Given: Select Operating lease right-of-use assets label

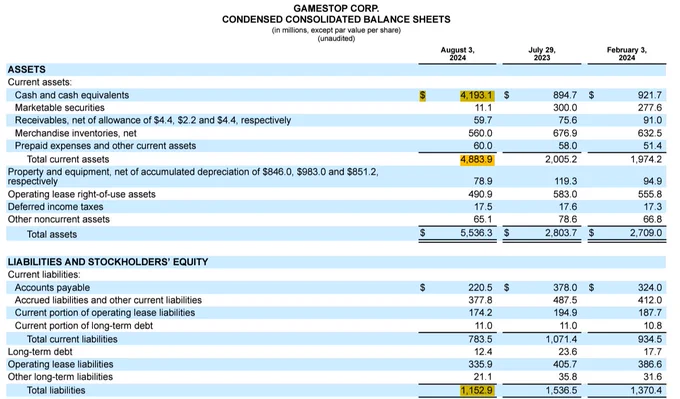Looking at the screenshot, I should 82,194.
